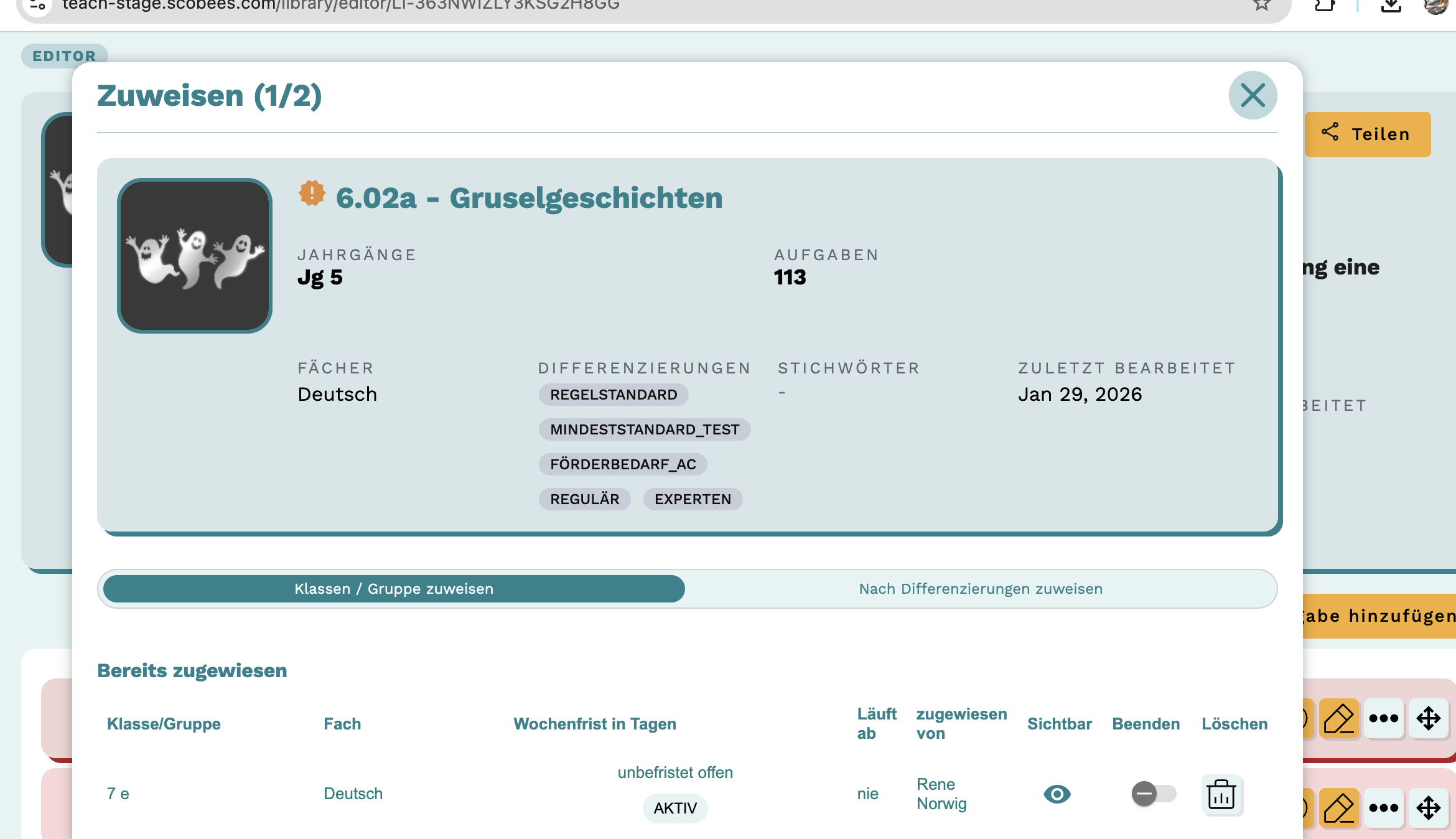Open the lower three-dots more menu

(1384, 808)
